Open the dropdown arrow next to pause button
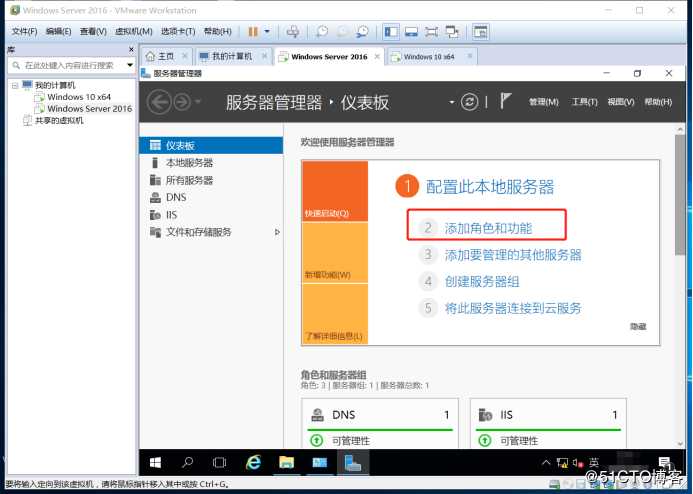This screenshot has height=494, width=693. click(267, 32)
